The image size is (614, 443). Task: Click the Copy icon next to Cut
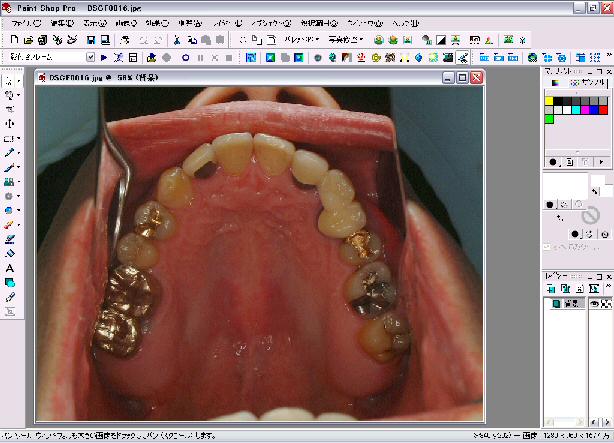coord(192,40)
